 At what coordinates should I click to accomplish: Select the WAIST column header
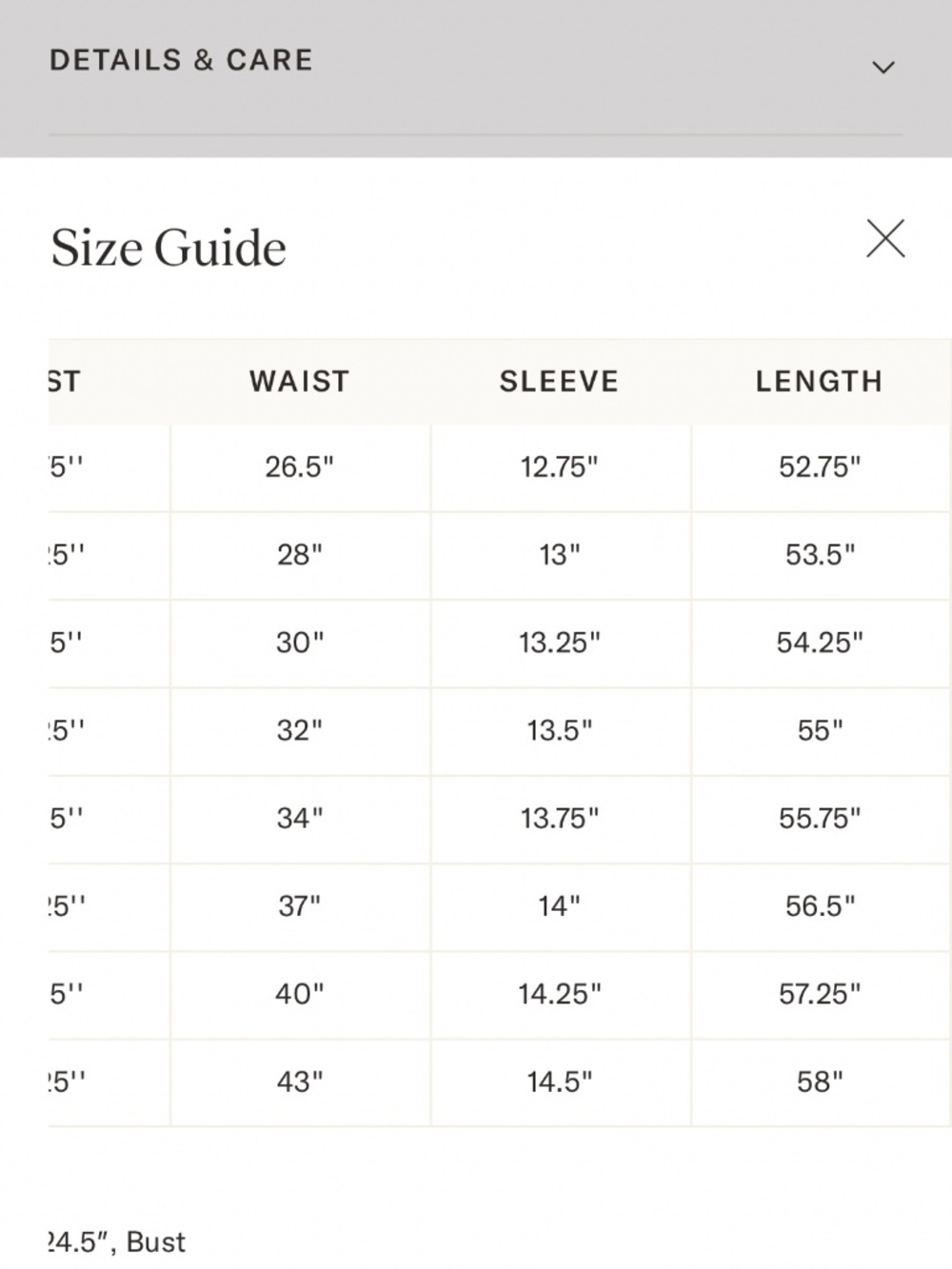(x=300, y=382)
